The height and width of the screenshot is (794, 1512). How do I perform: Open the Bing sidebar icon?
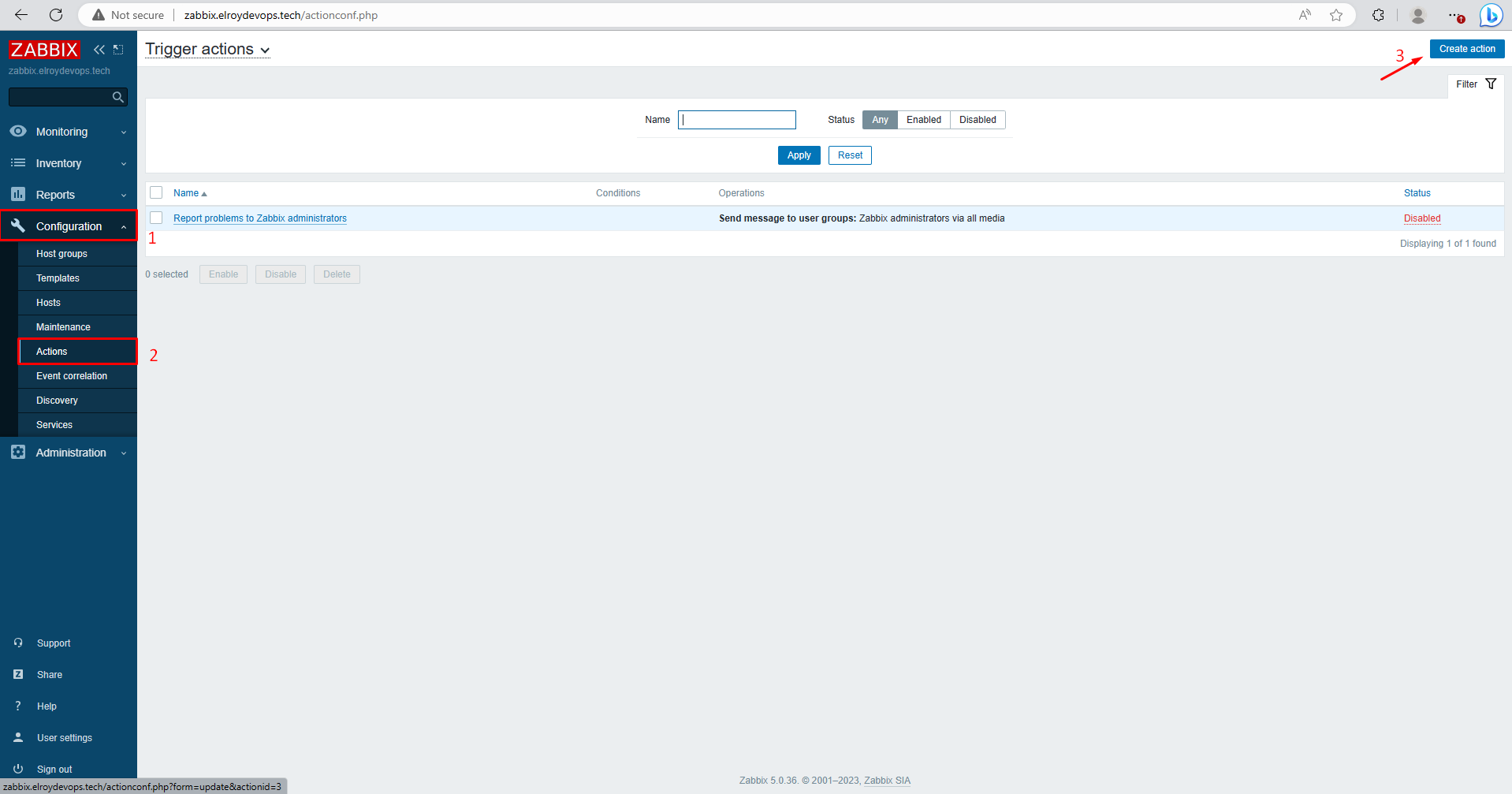1491,15
